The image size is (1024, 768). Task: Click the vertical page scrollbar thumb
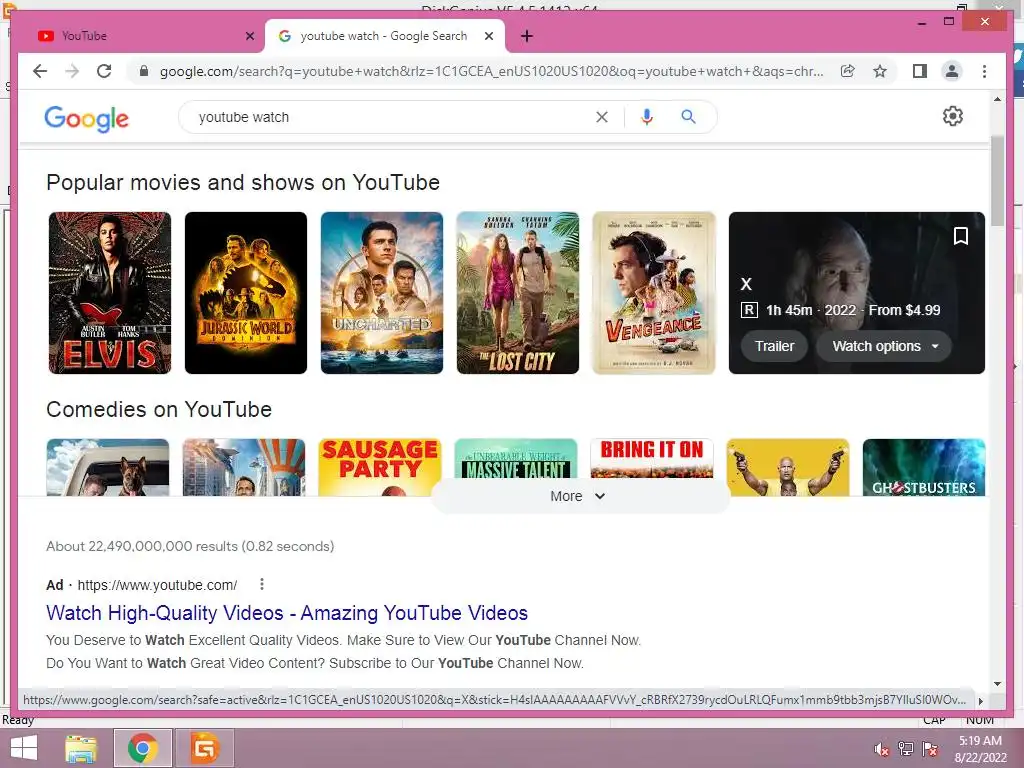point(997,181)
